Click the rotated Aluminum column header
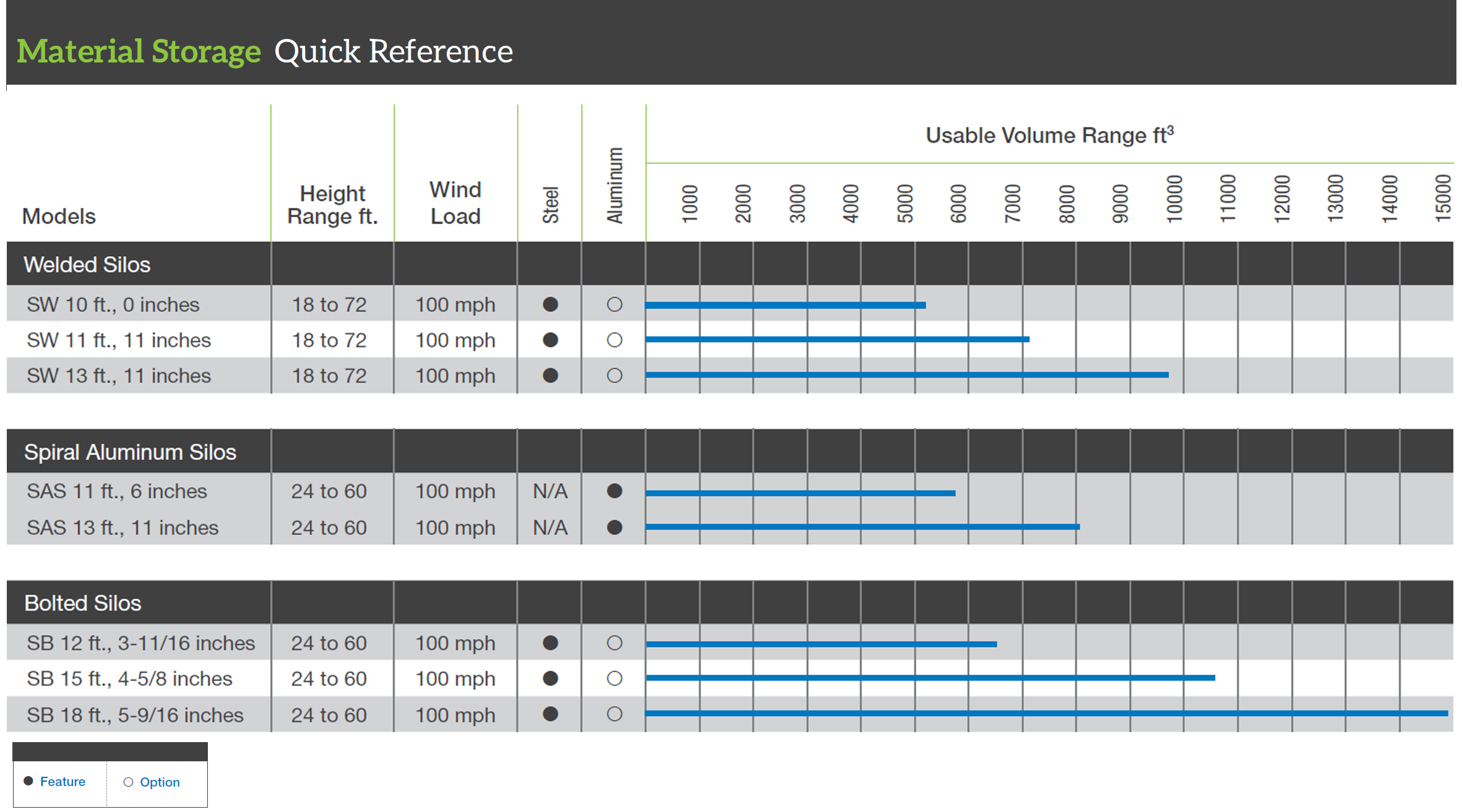Screen dimensions: 1462x812 pos(614,186)
